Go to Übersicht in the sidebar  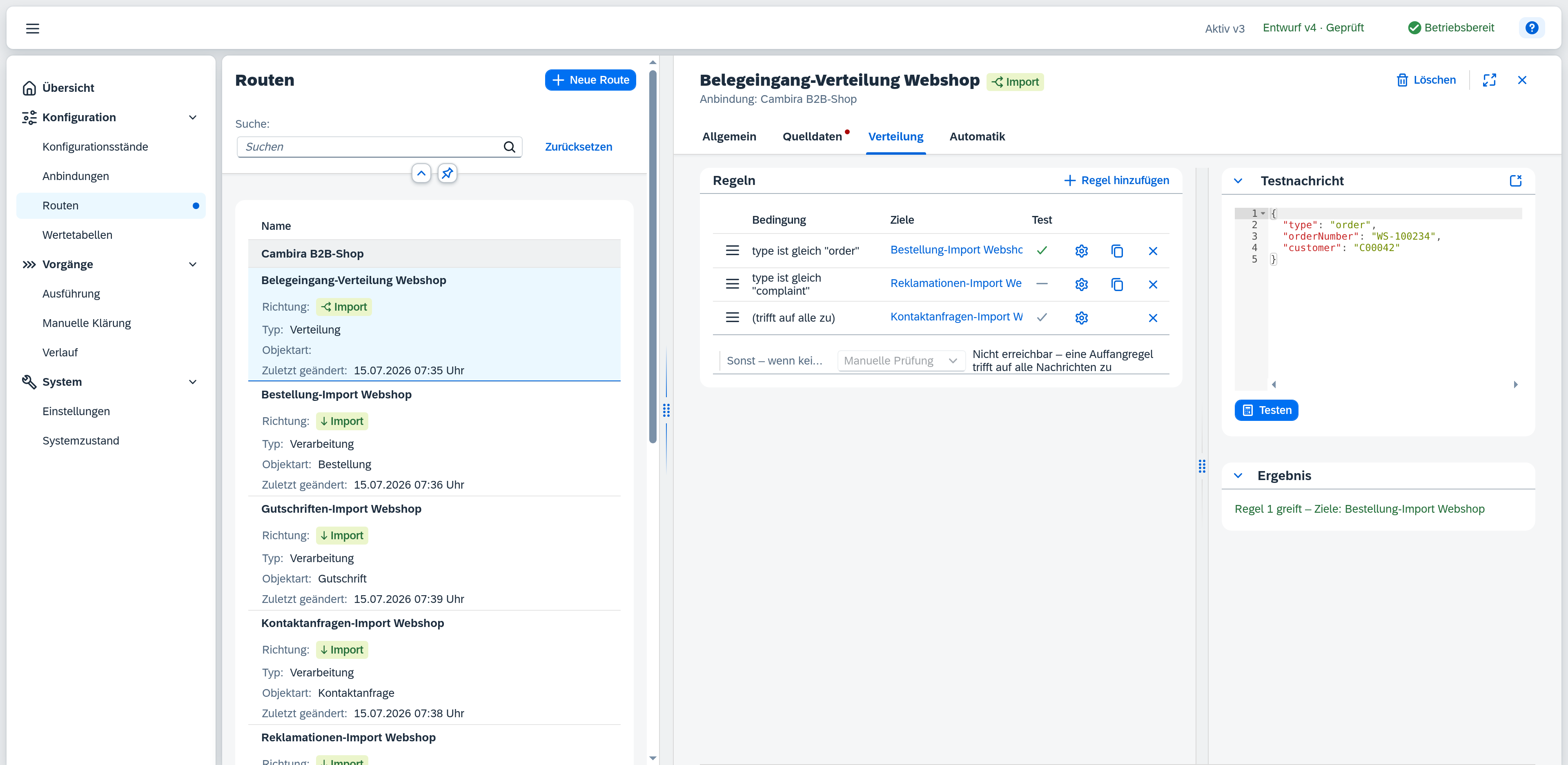point(111,88)
